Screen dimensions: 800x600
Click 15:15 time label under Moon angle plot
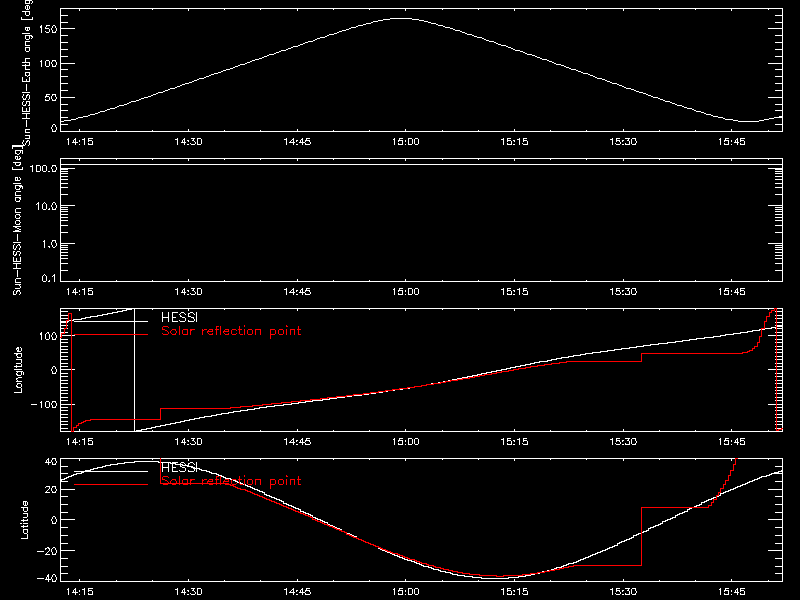(x=514, y=292)
